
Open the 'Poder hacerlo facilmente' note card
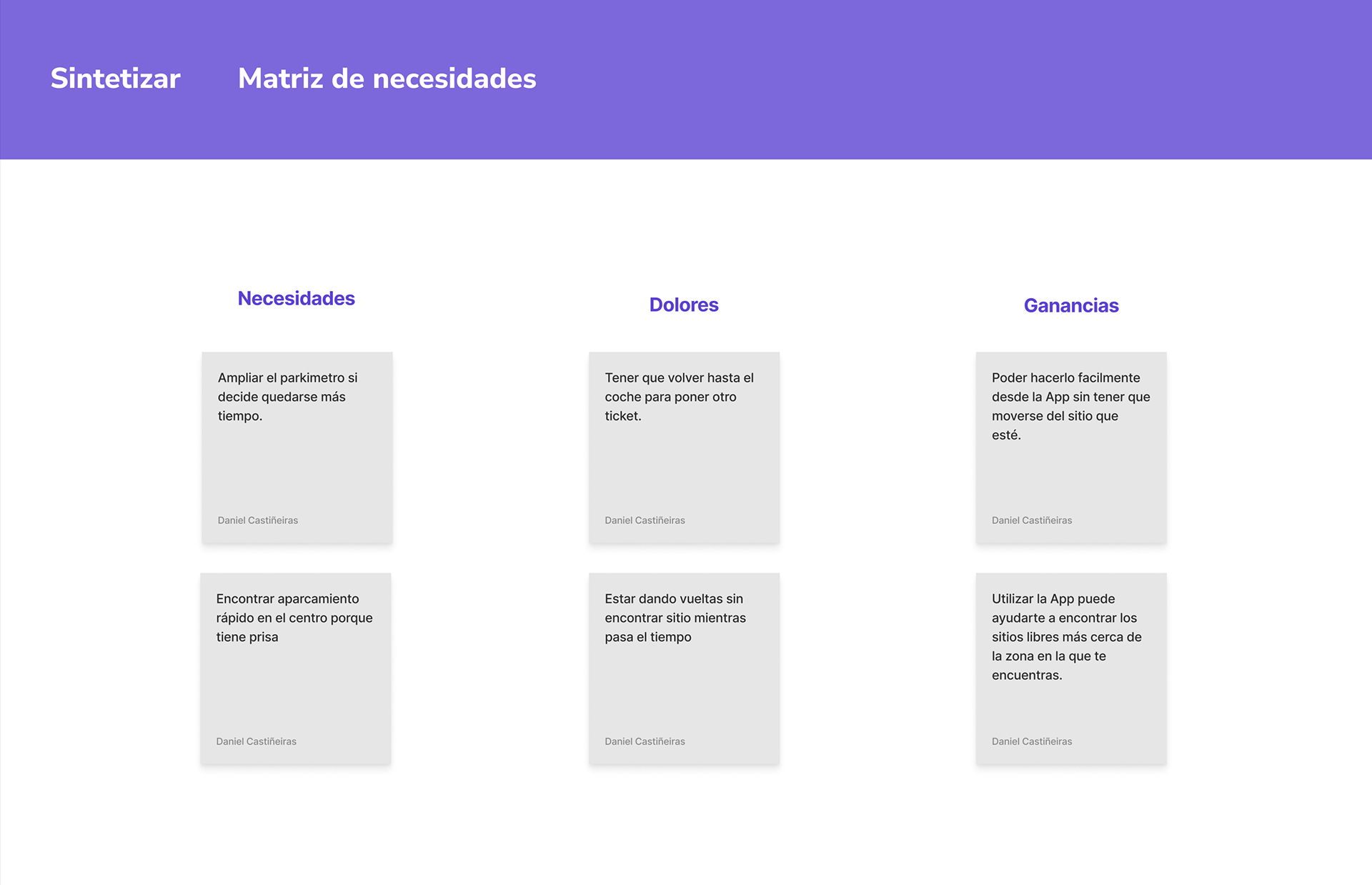tap(1071, 448)
